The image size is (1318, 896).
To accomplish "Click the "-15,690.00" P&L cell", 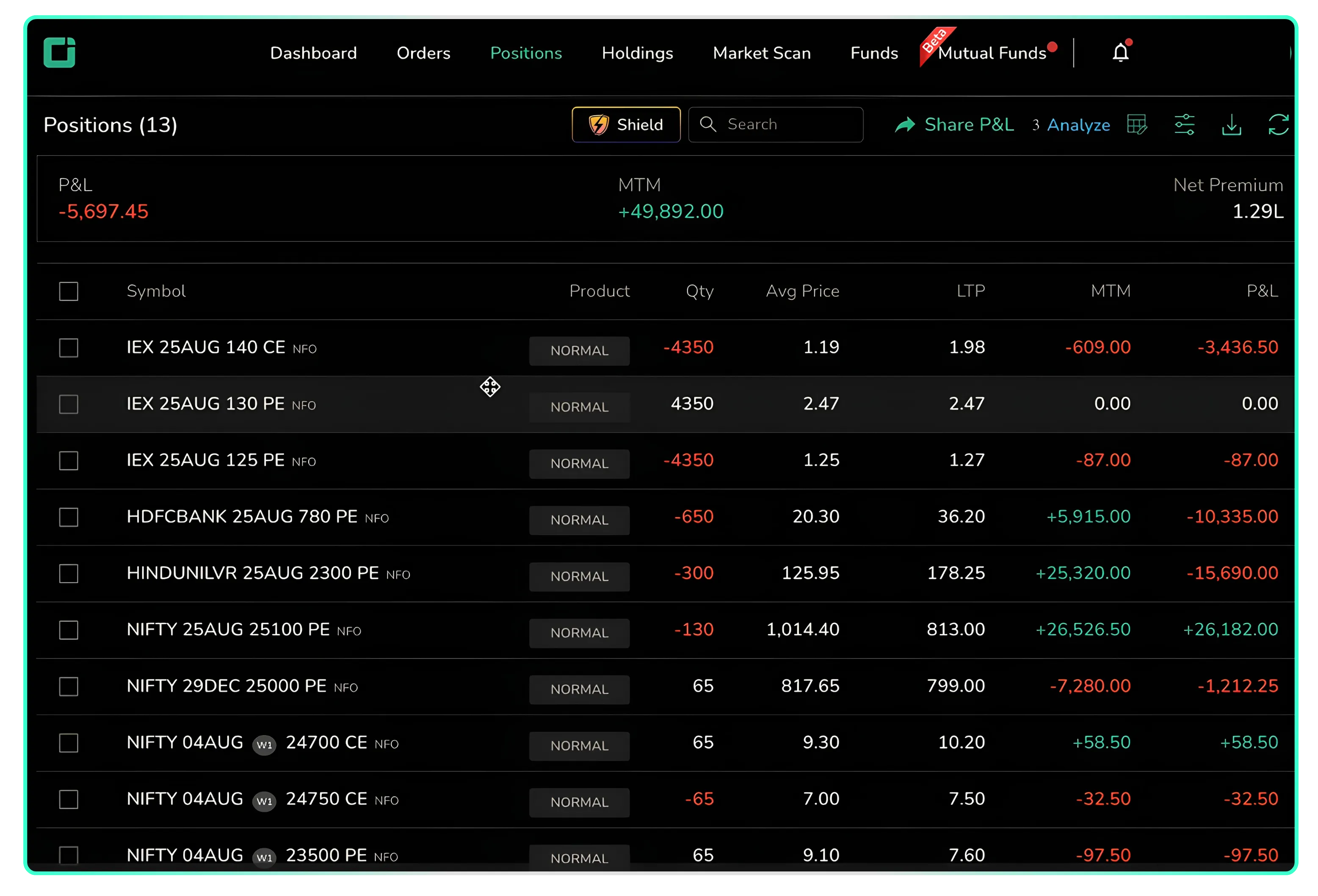I will click(1232, 573).
